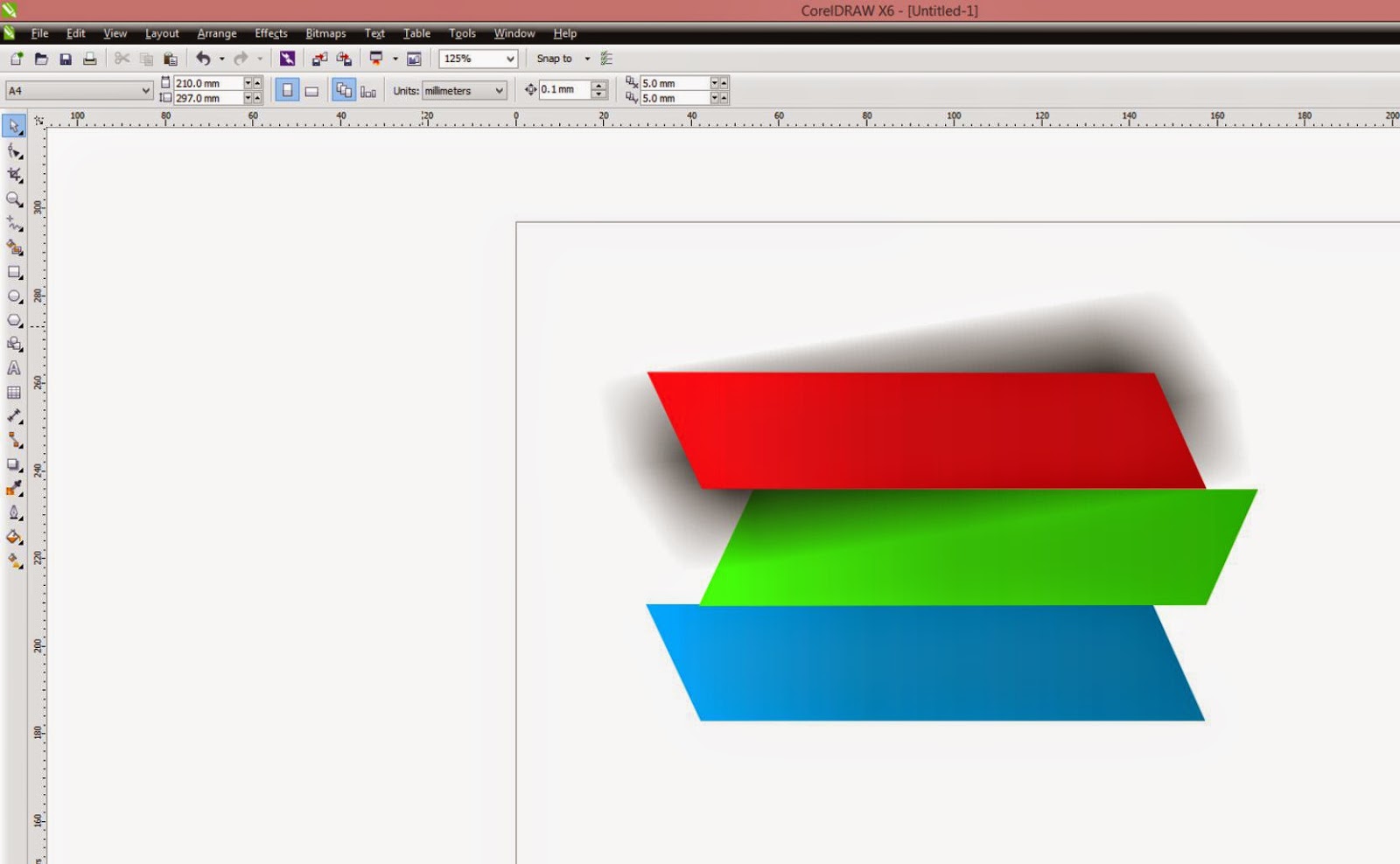The image size is (1400, 864).
Task: Open the Window menu
Action: [514, 33]
